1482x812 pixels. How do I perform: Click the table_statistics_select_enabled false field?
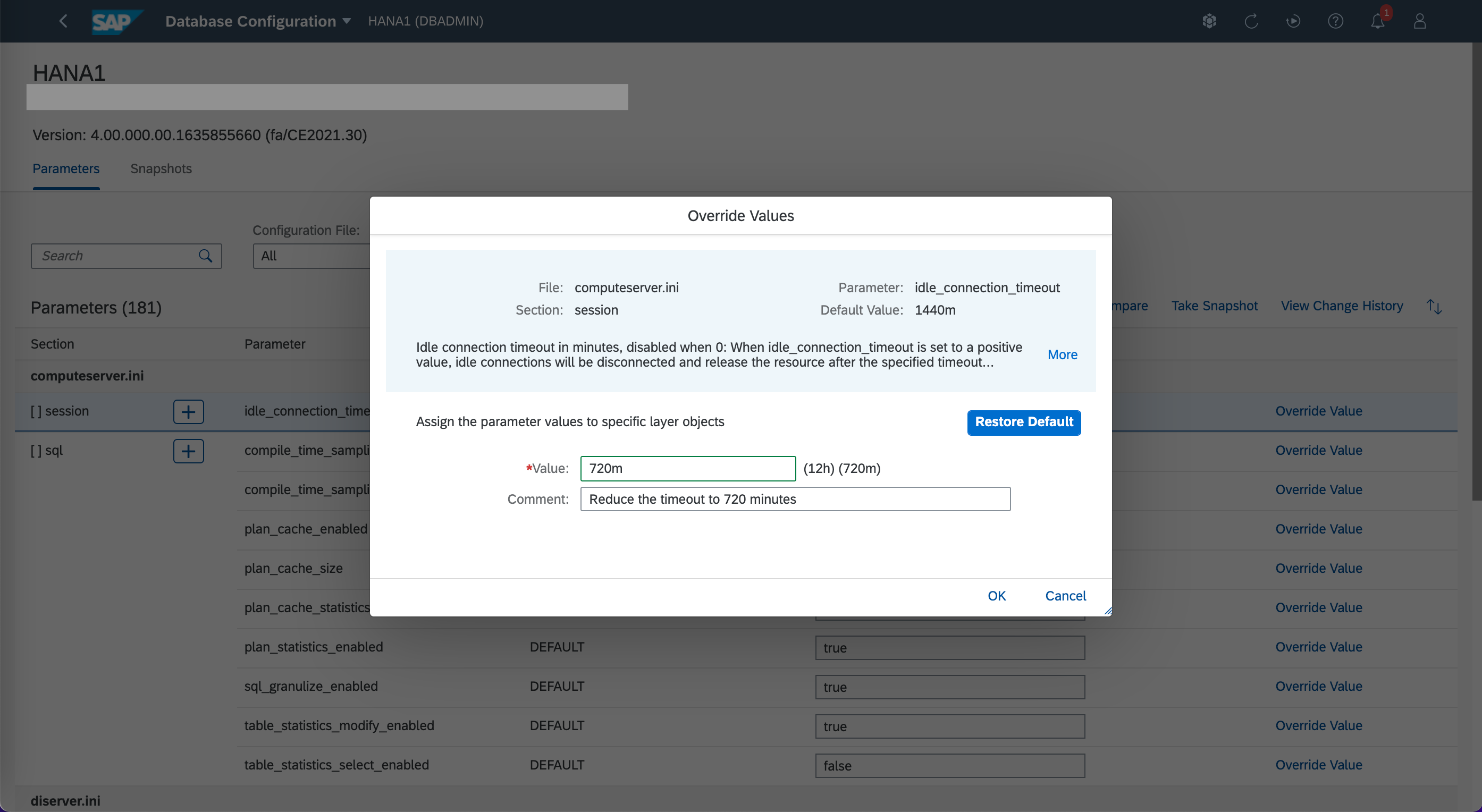click(950, 766)
